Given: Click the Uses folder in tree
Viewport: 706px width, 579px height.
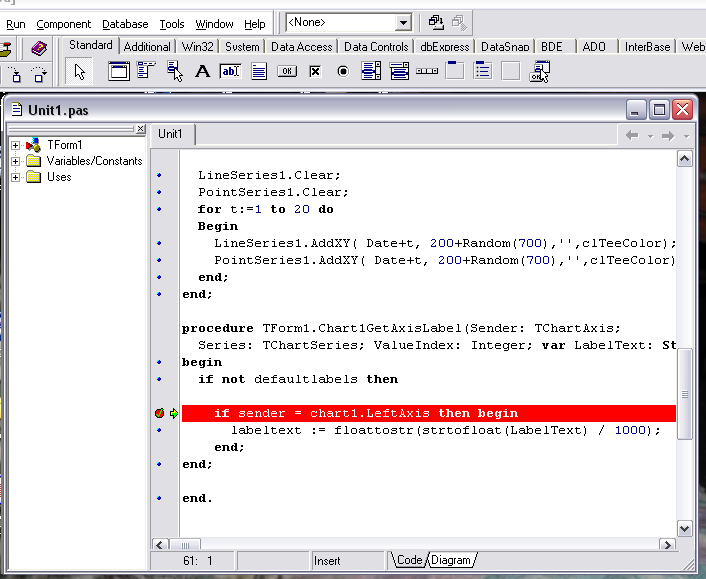Looking at the screenshot, I should [x=59, y=177].
